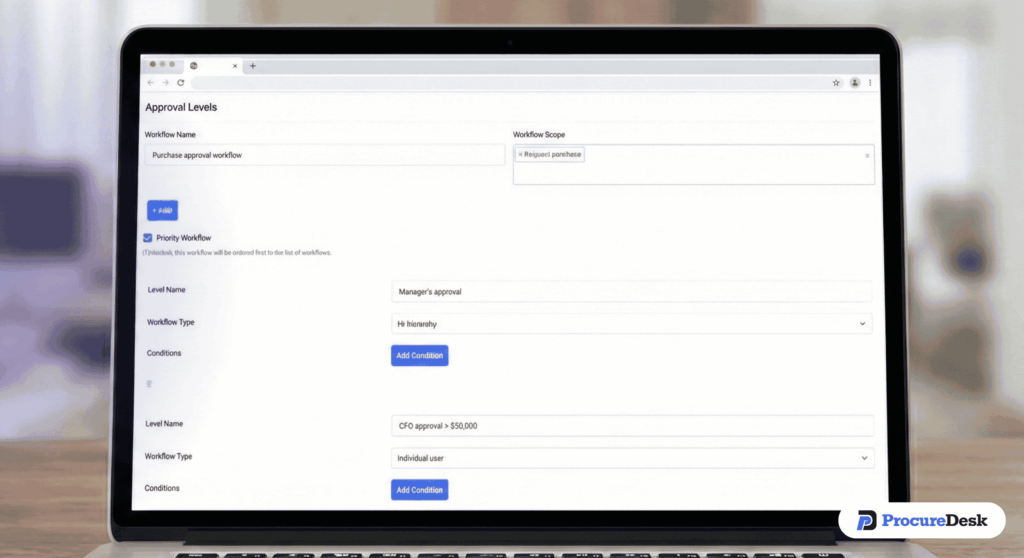Open the Workflow Scope selection box
1024x558 pixels.
tap(694, 165)
